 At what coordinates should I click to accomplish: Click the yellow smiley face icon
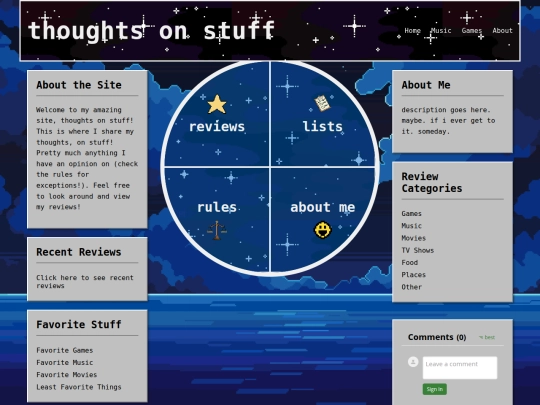[323, 230]
